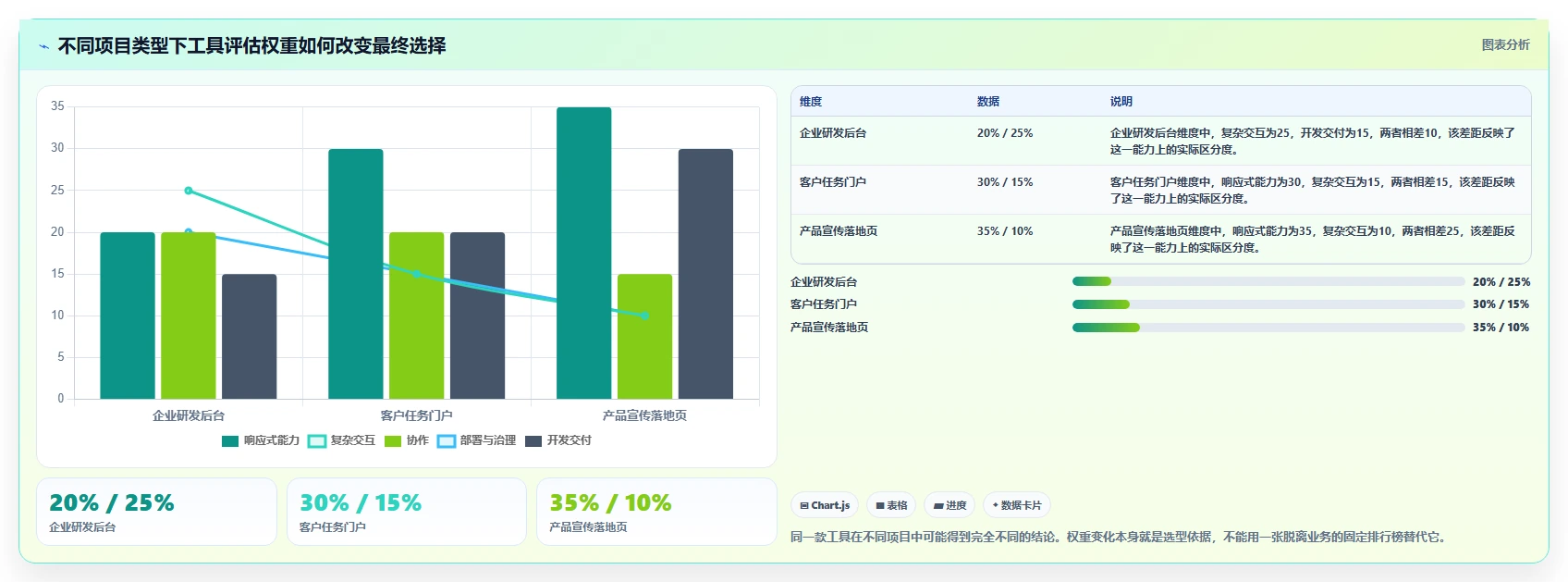Click the 协作 bar for 产品宣传落地页
1568x582 pixels.
point(645,337)
